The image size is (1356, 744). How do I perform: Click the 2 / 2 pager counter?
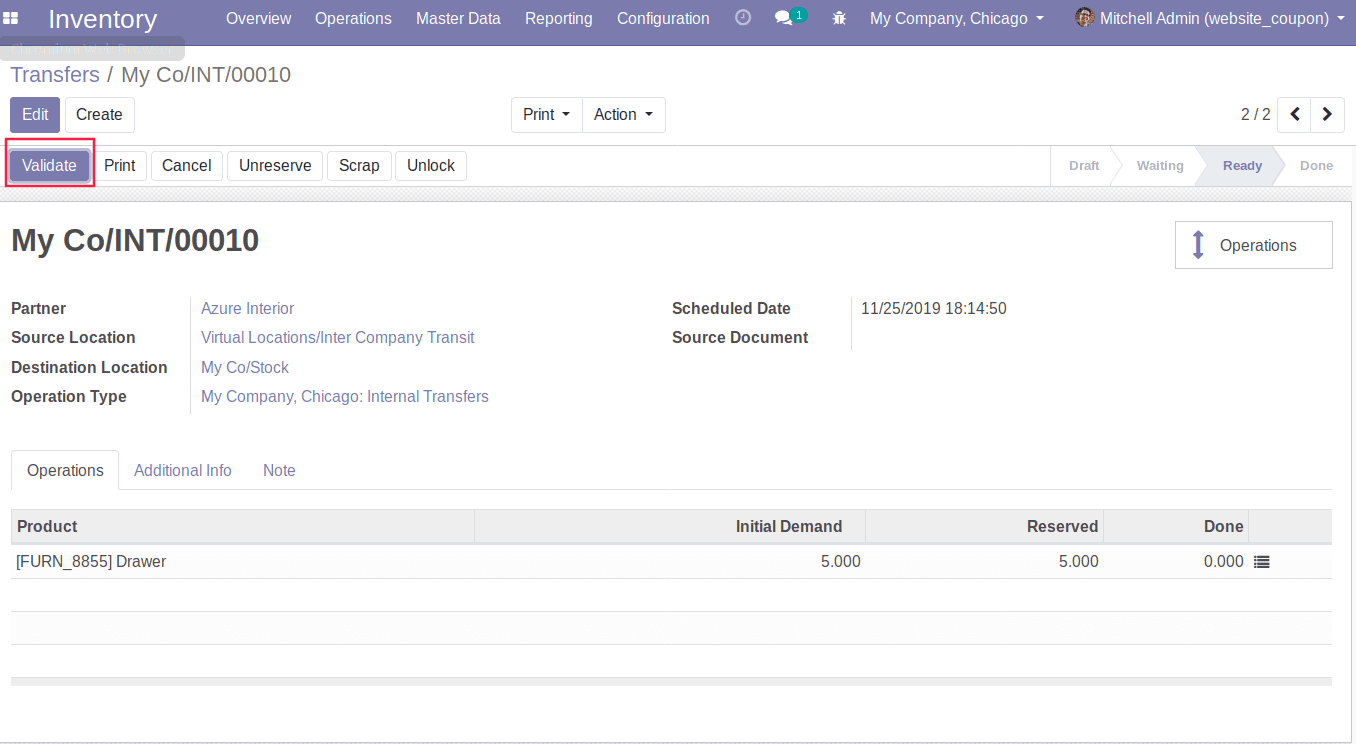(x=1255, y=114)
